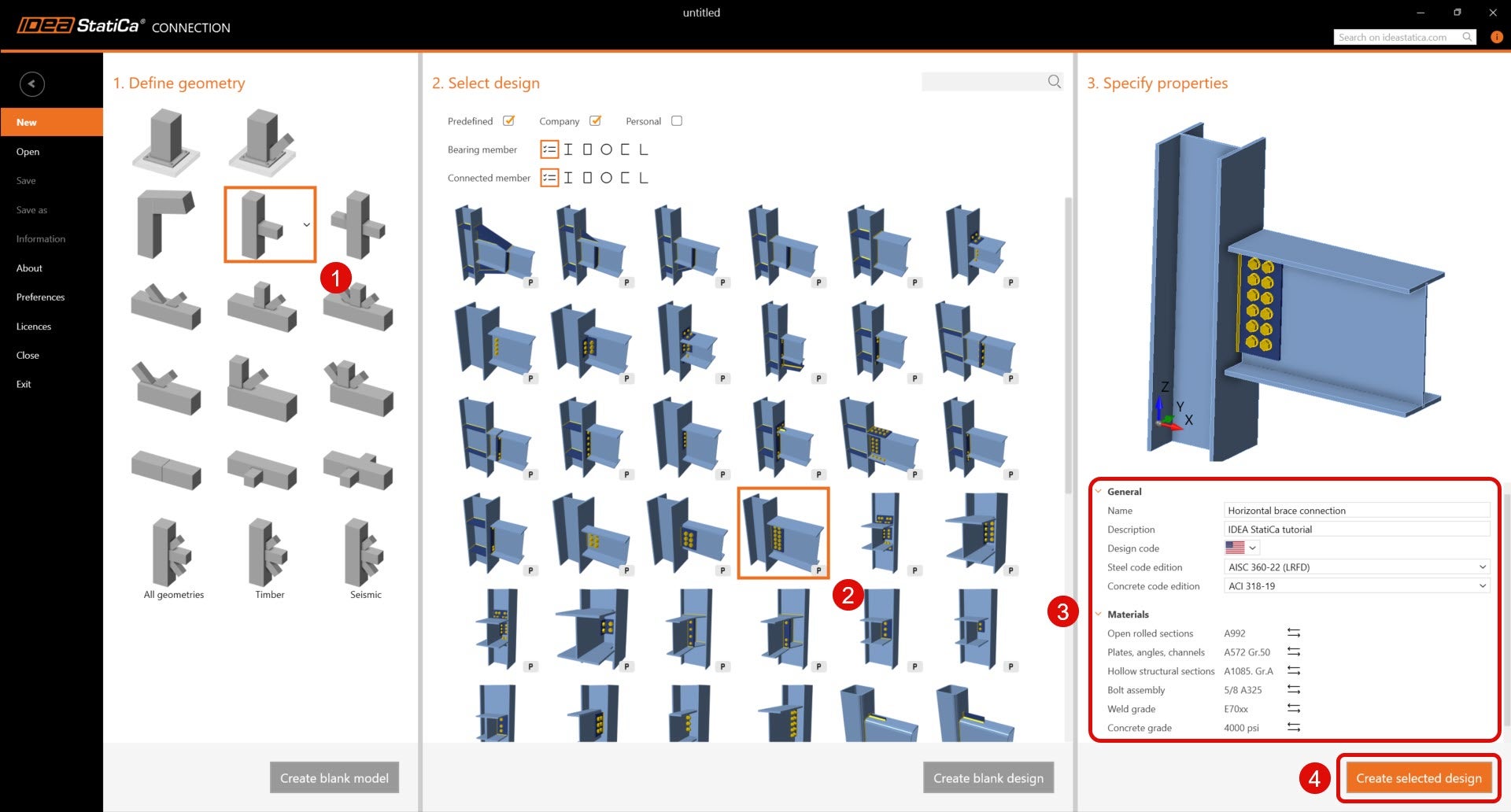This screenshot has height=812, width=1511.
Task: Filter Connected member by I-section shape
Action: click(x=568, y=178)
